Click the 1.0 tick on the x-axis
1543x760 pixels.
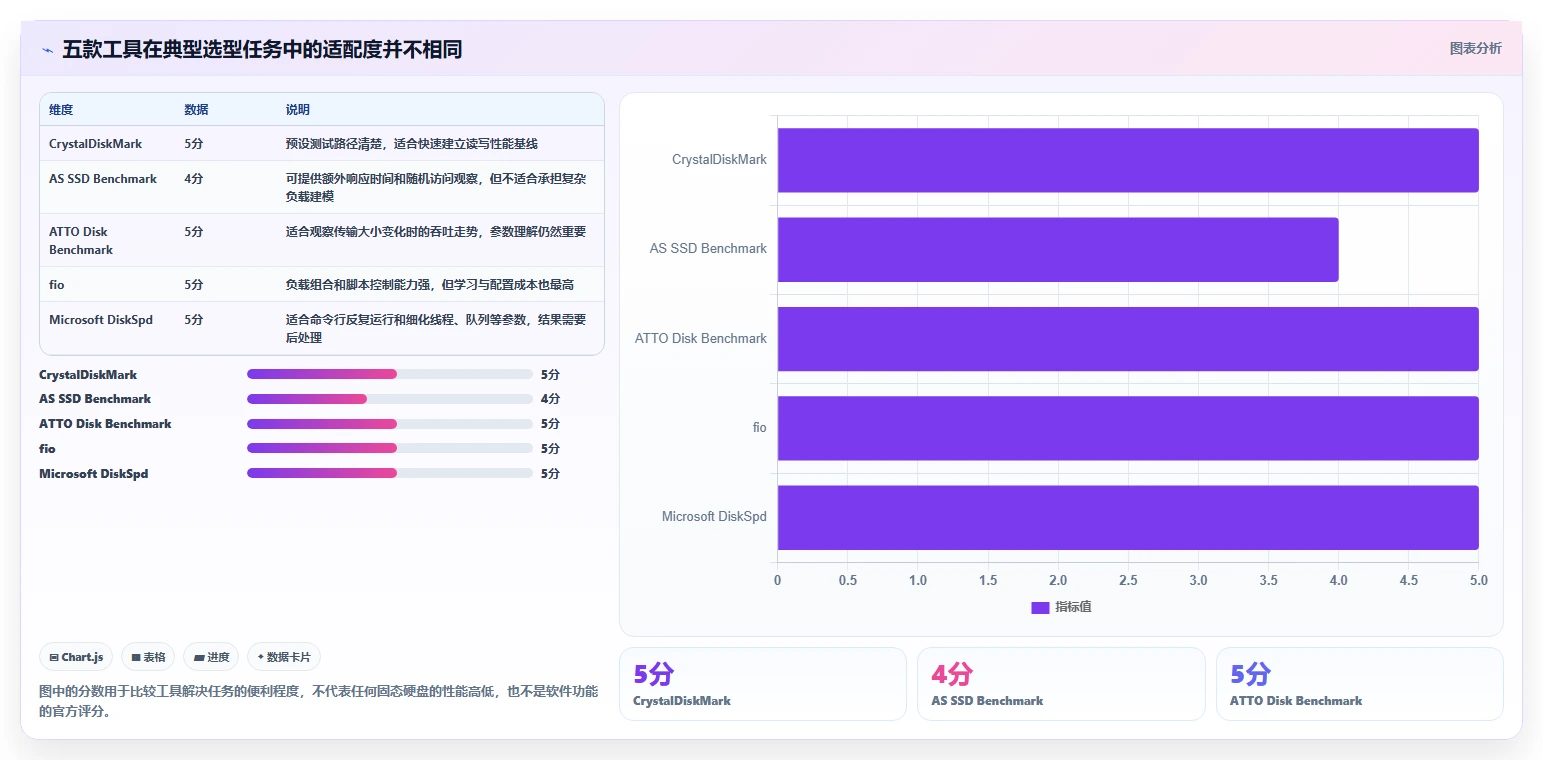point(918,580)
